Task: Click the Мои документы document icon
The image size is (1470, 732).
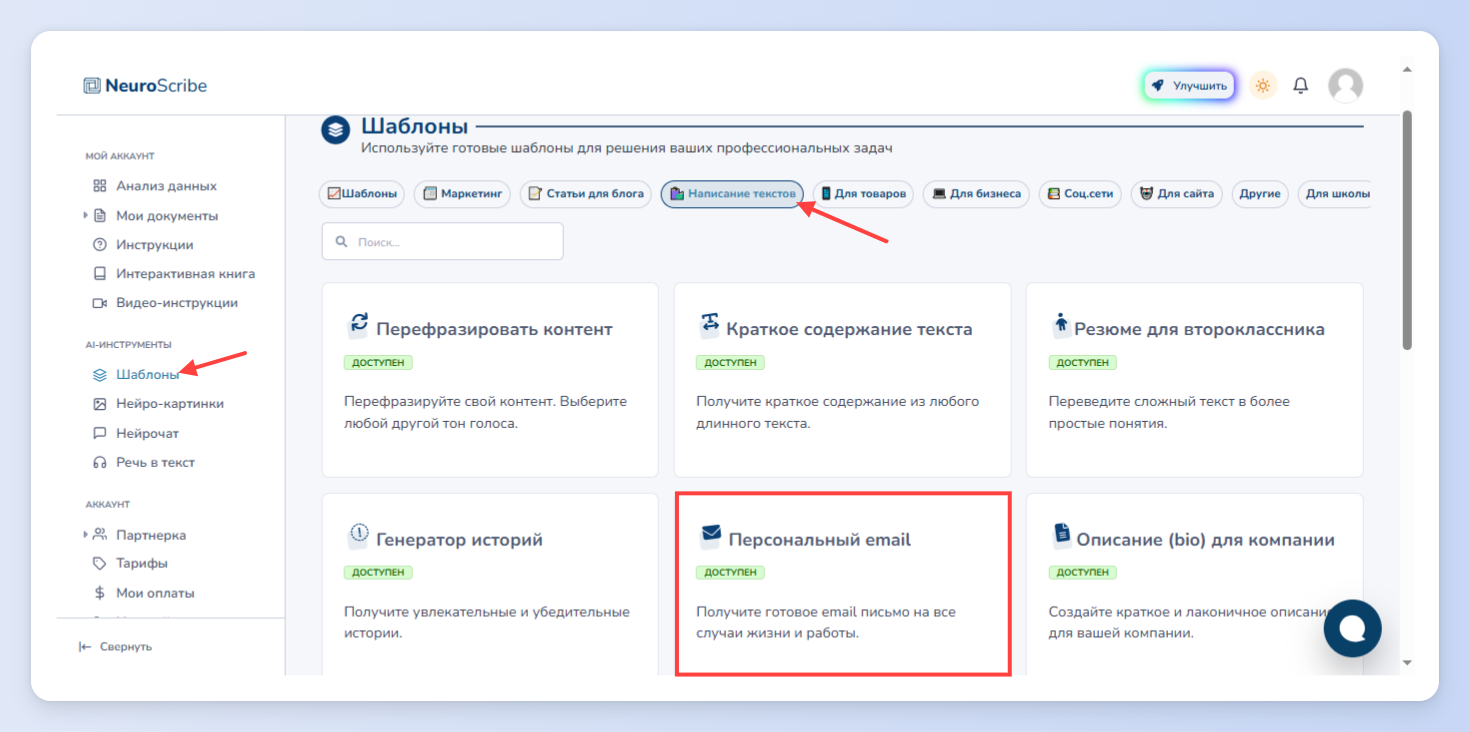Action: pyautogui.click(x=99, y=216)
